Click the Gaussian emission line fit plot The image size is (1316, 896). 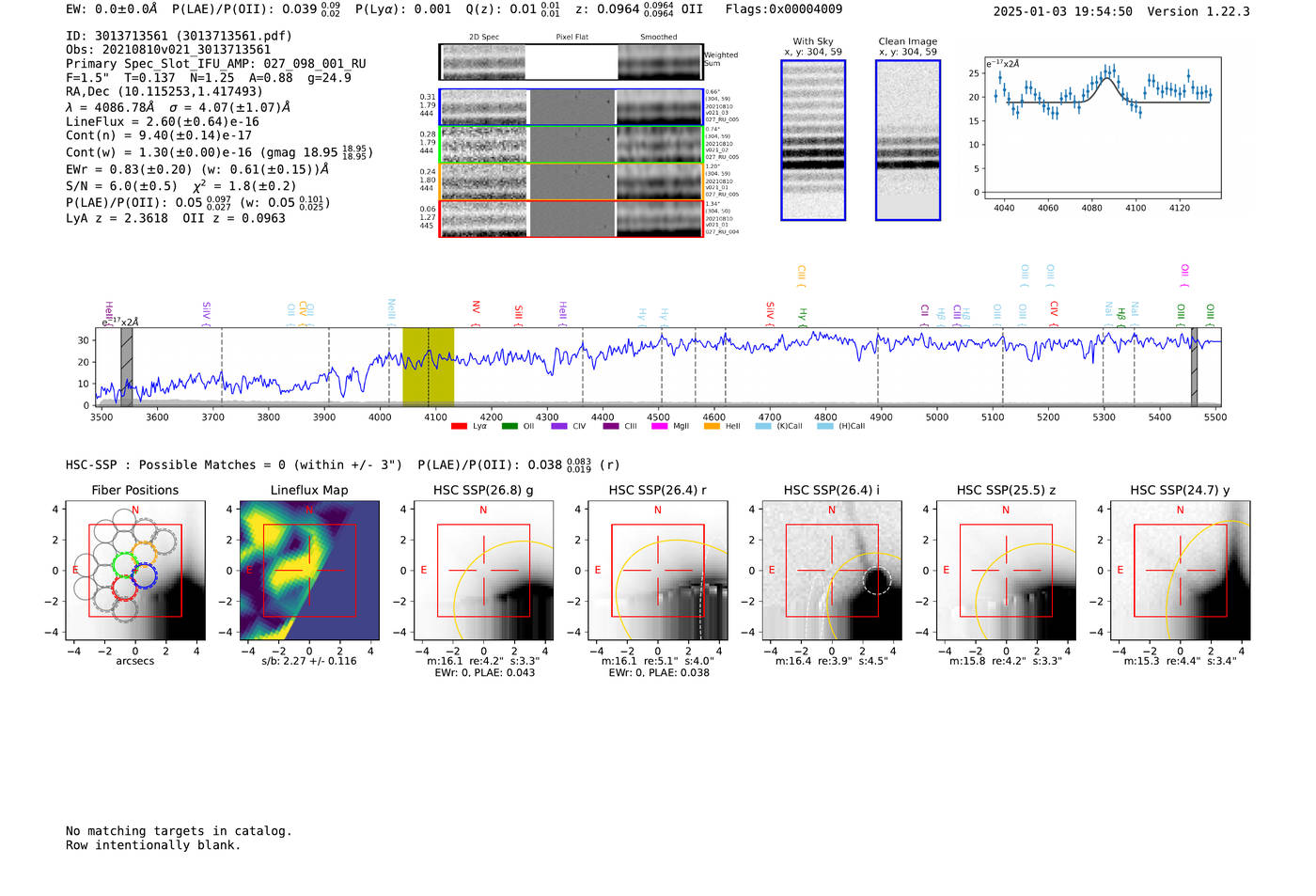point(1102,128)
